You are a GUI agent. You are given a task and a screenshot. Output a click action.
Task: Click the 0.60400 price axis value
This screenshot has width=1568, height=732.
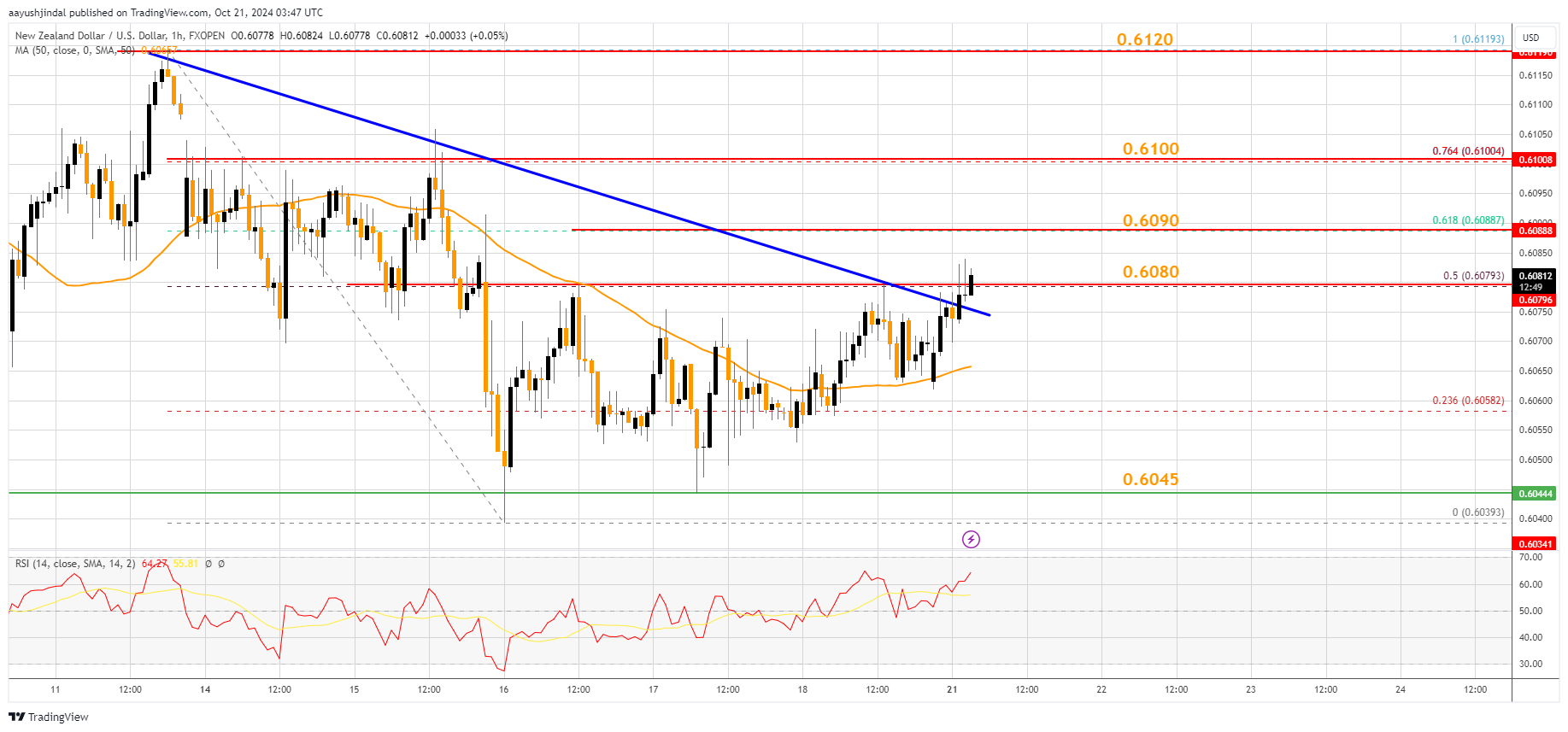coord(1536,519)
